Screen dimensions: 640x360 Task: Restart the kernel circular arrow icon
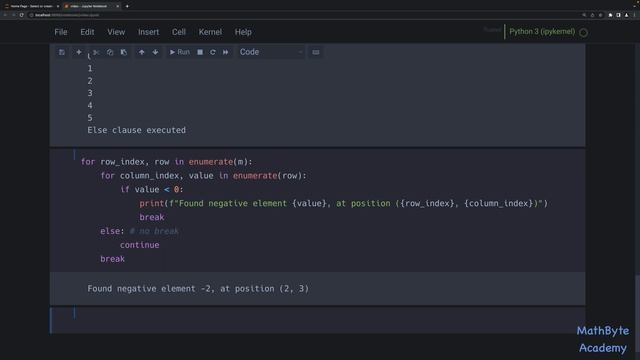213,52
